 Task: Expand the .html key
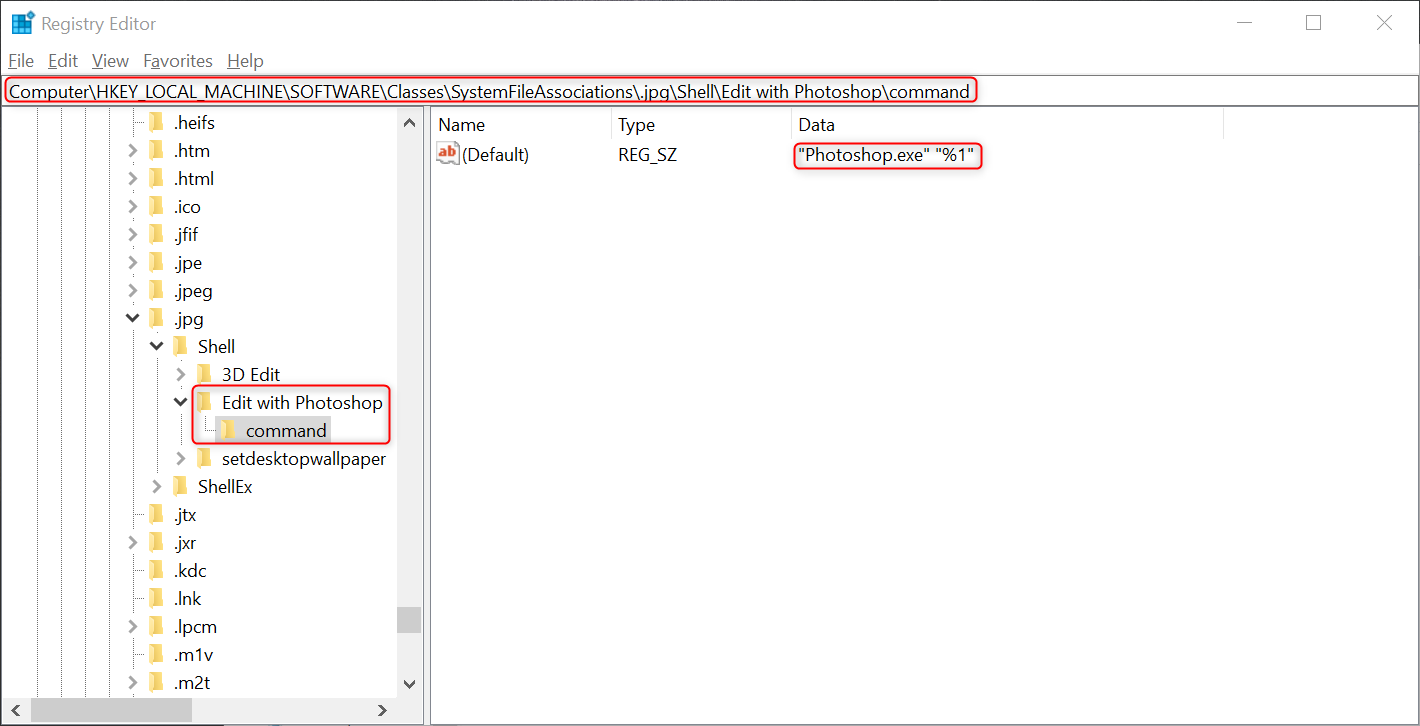tap(133, 179)
